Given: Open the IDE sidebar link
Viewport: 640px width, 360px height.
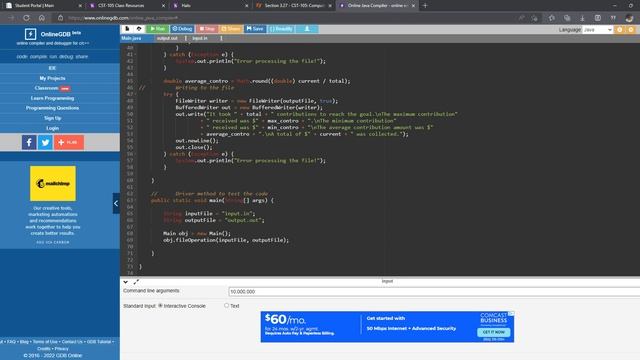Looking at the screenshot, I should [x=52, y=68].
